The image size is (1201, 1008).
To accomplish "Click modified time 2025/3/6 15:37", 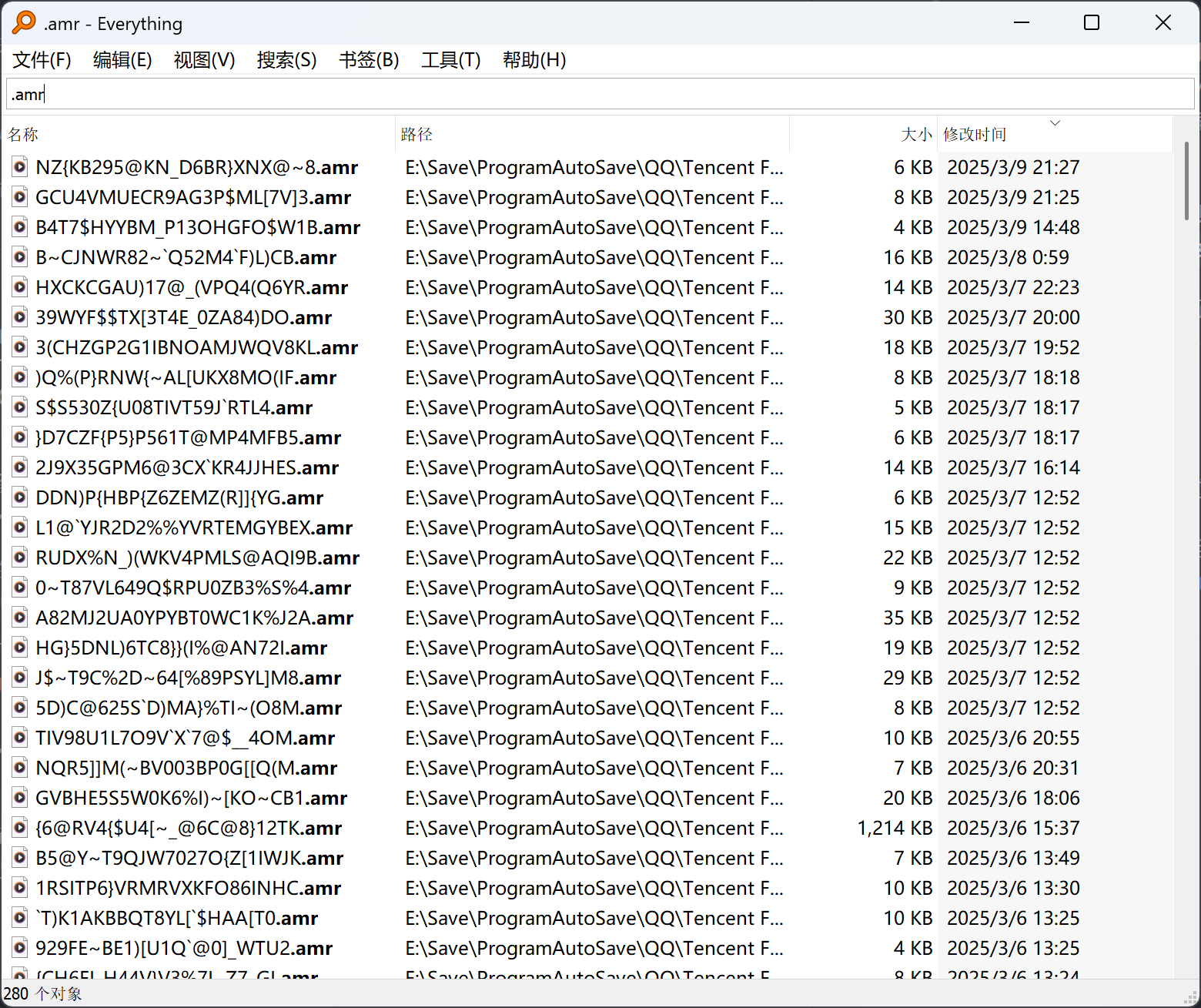I will click(1013, 828).
